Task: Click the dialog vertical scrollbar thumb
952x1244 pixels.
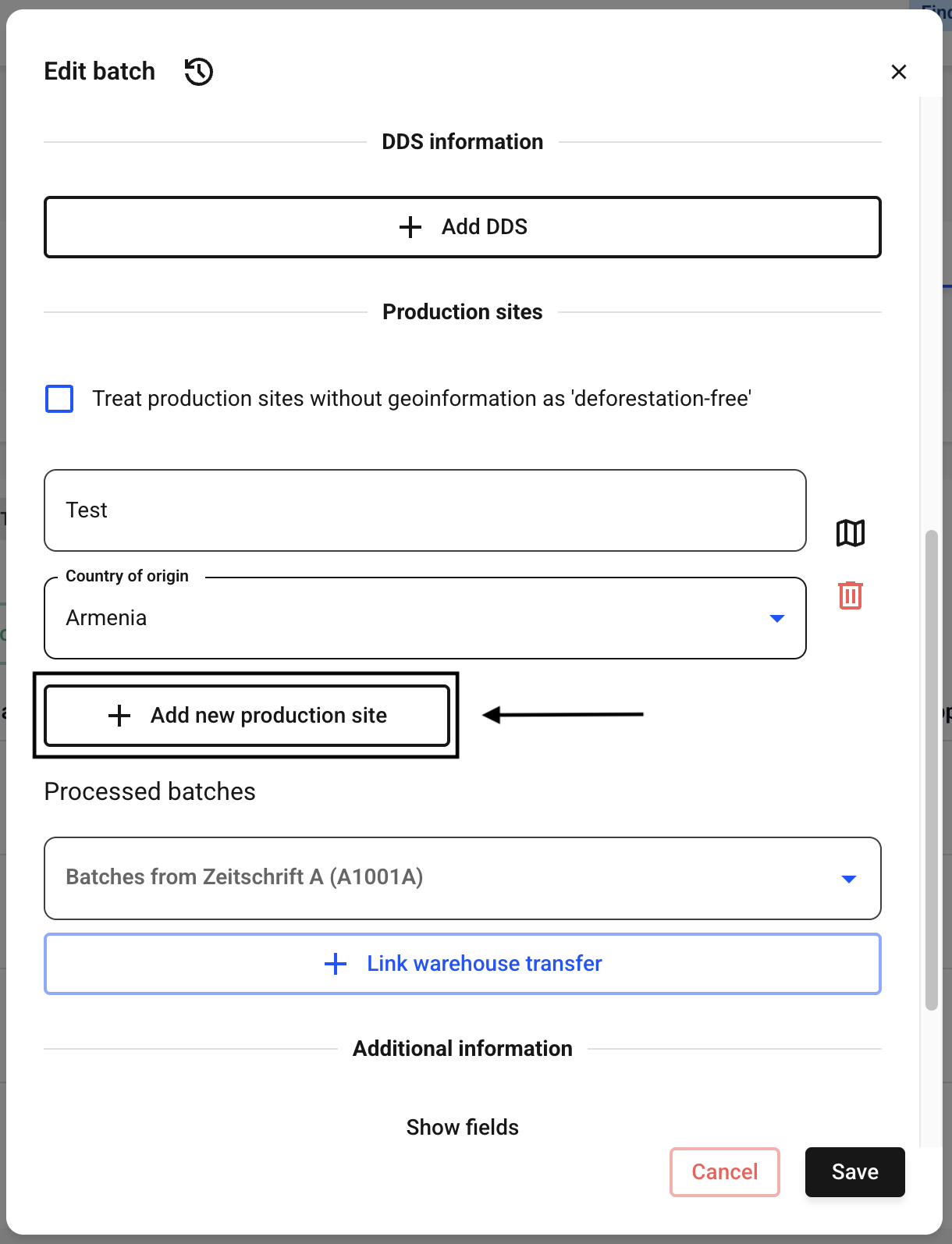Action: click(931, 770)
